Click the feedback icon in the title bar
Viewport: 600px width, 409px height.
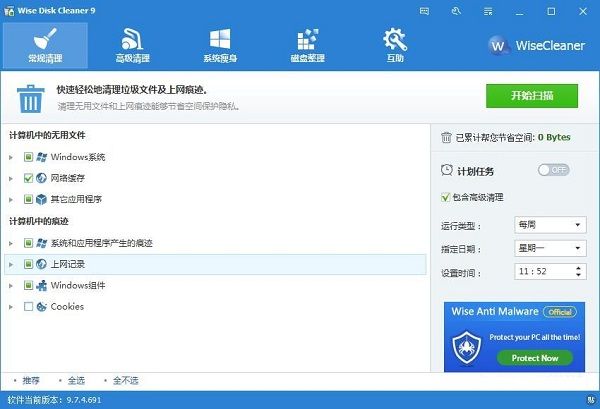(424, 11)
